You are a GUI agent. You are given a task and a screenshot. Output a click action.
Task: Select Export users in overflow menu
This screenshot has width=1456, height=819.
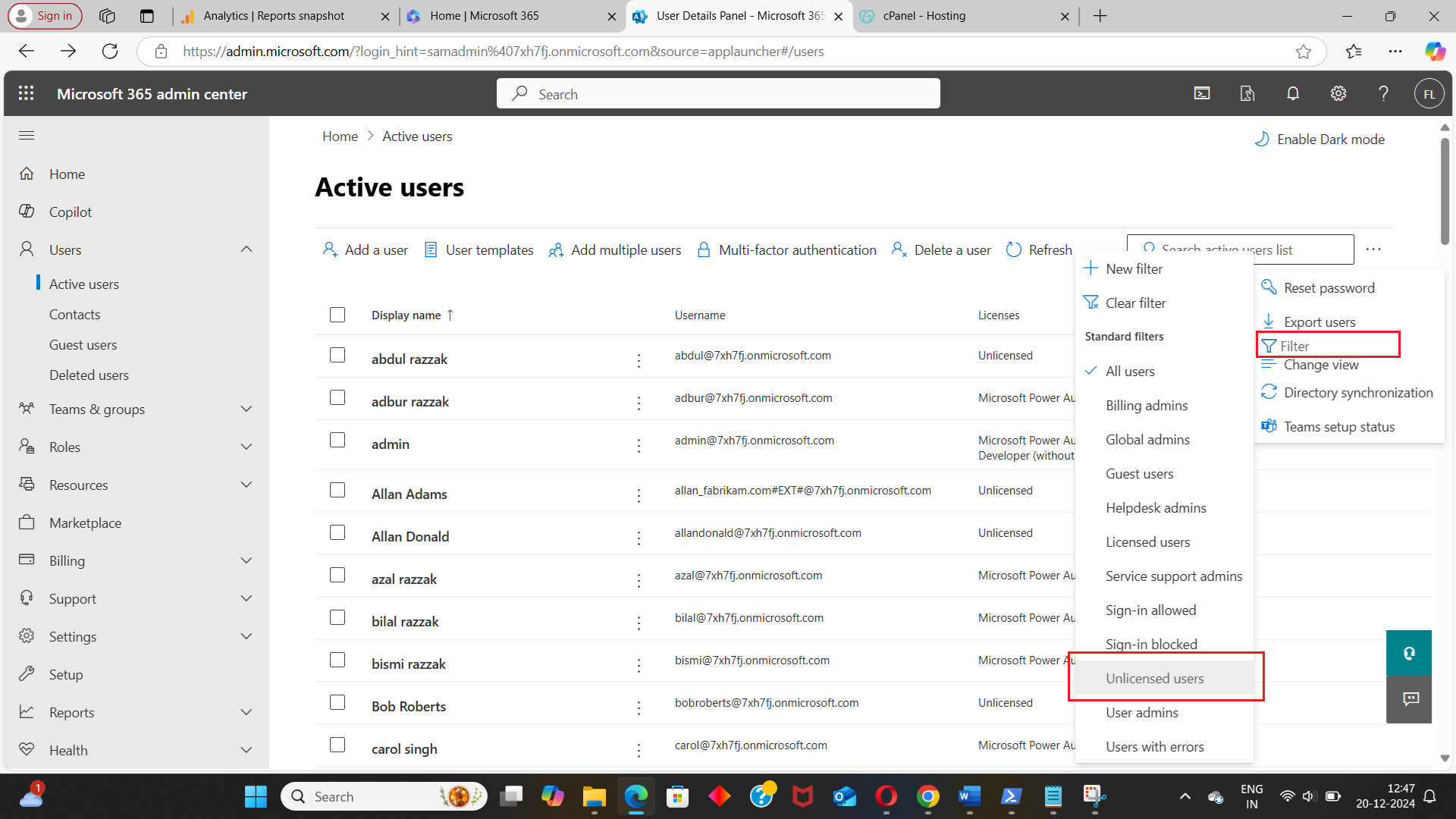click(1319, 322)
